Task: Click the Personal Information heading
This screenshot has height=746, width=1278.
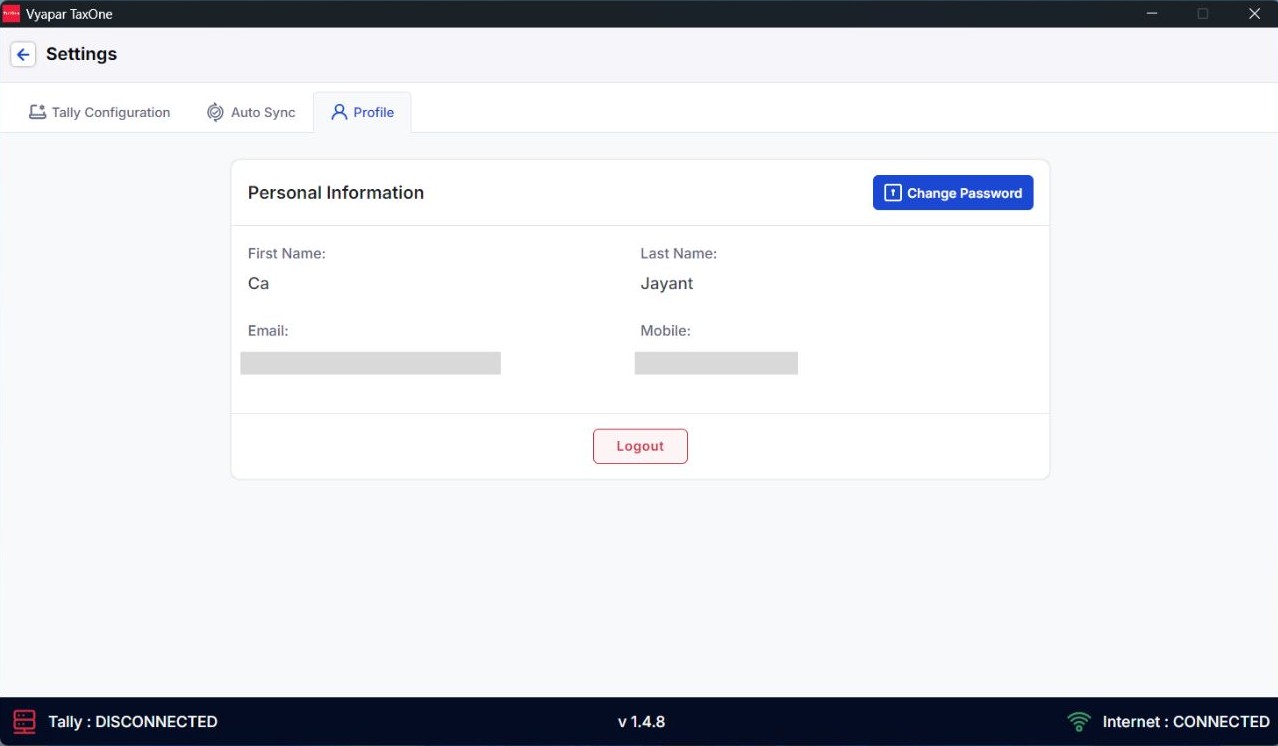Action: tap(336, 193)
